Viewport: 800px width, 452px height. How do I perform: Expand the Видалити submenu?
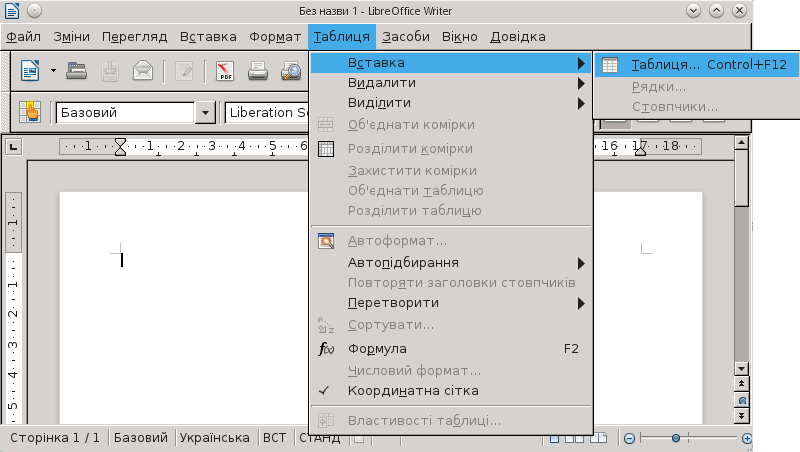451,83
